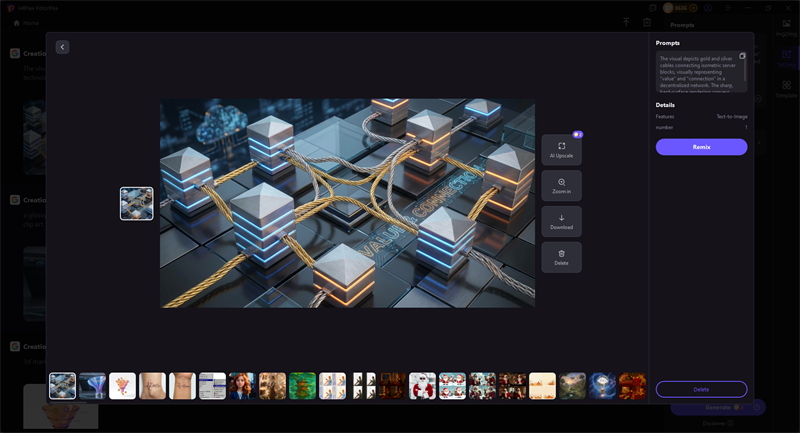This screenshot has height=433, width=800.
Task: Click the dimmed Generate button
Action: pos(718,407)
